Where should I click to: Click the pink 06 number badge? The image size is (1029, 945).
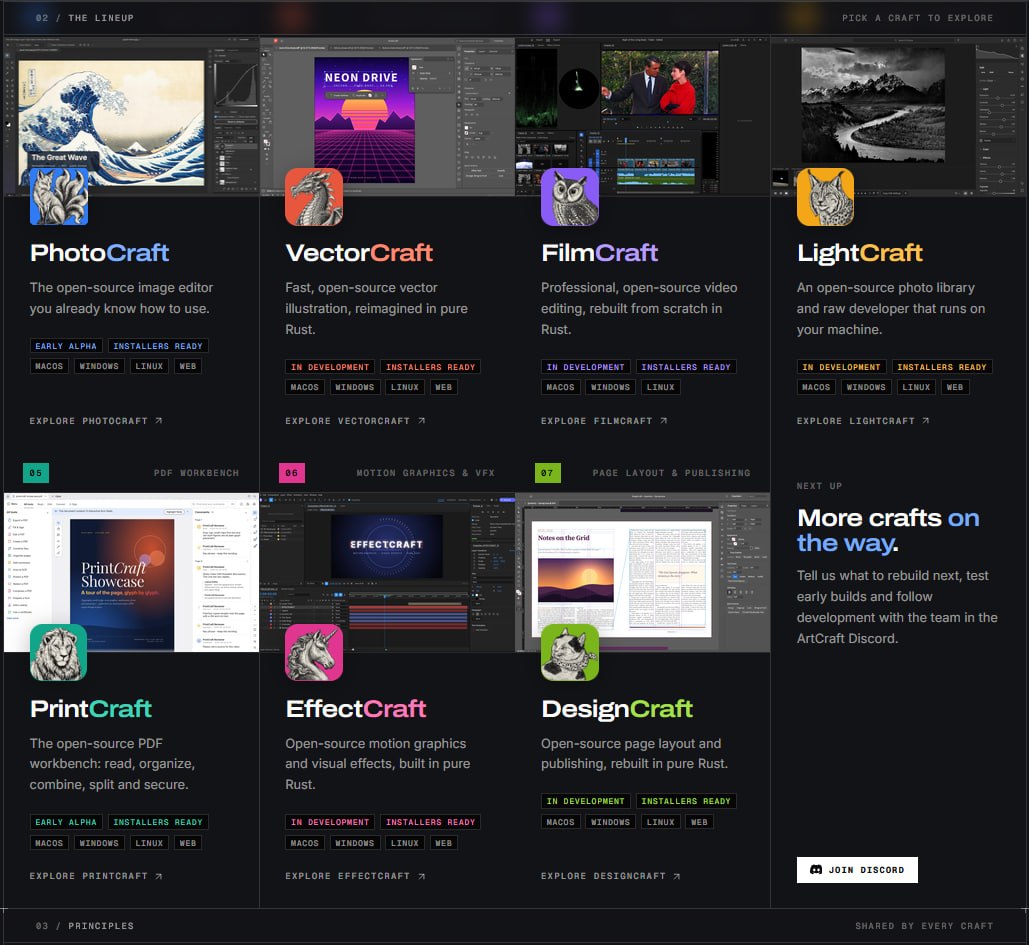(291, 472)
